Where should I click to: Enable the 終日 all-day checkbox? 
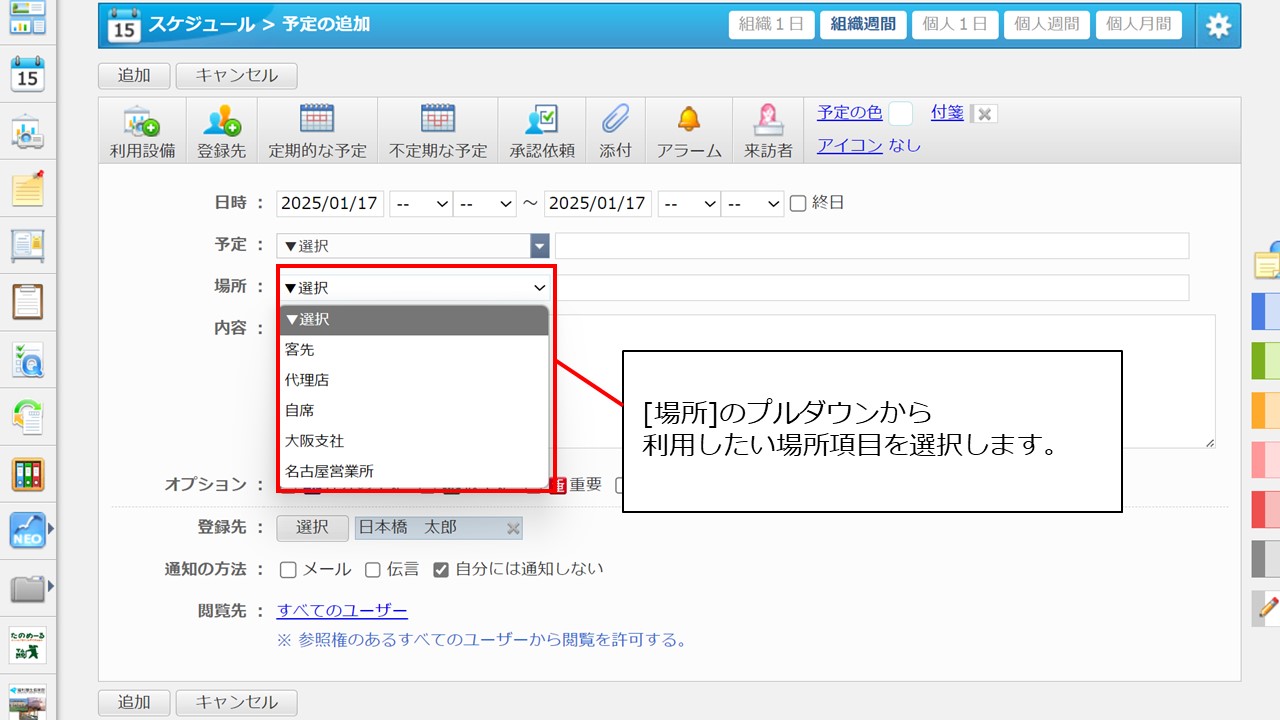pos(798,203)
